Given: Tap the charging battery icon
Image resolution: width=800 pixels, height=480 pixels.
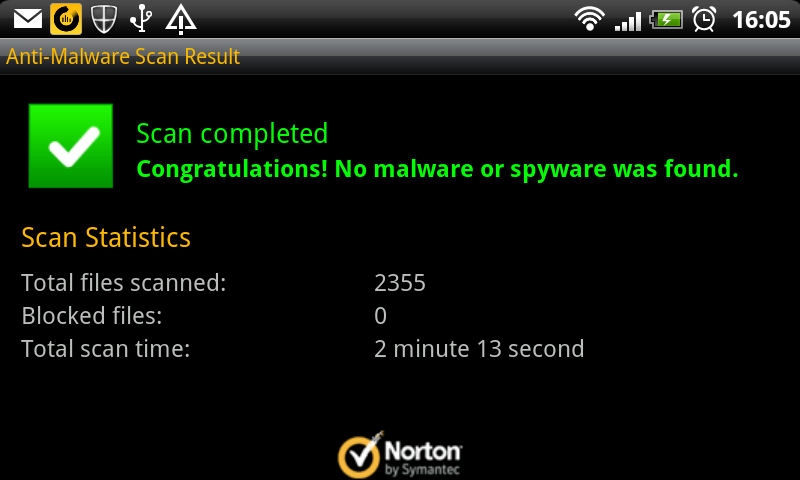Looking at the screenshot, I should point(666,20).
